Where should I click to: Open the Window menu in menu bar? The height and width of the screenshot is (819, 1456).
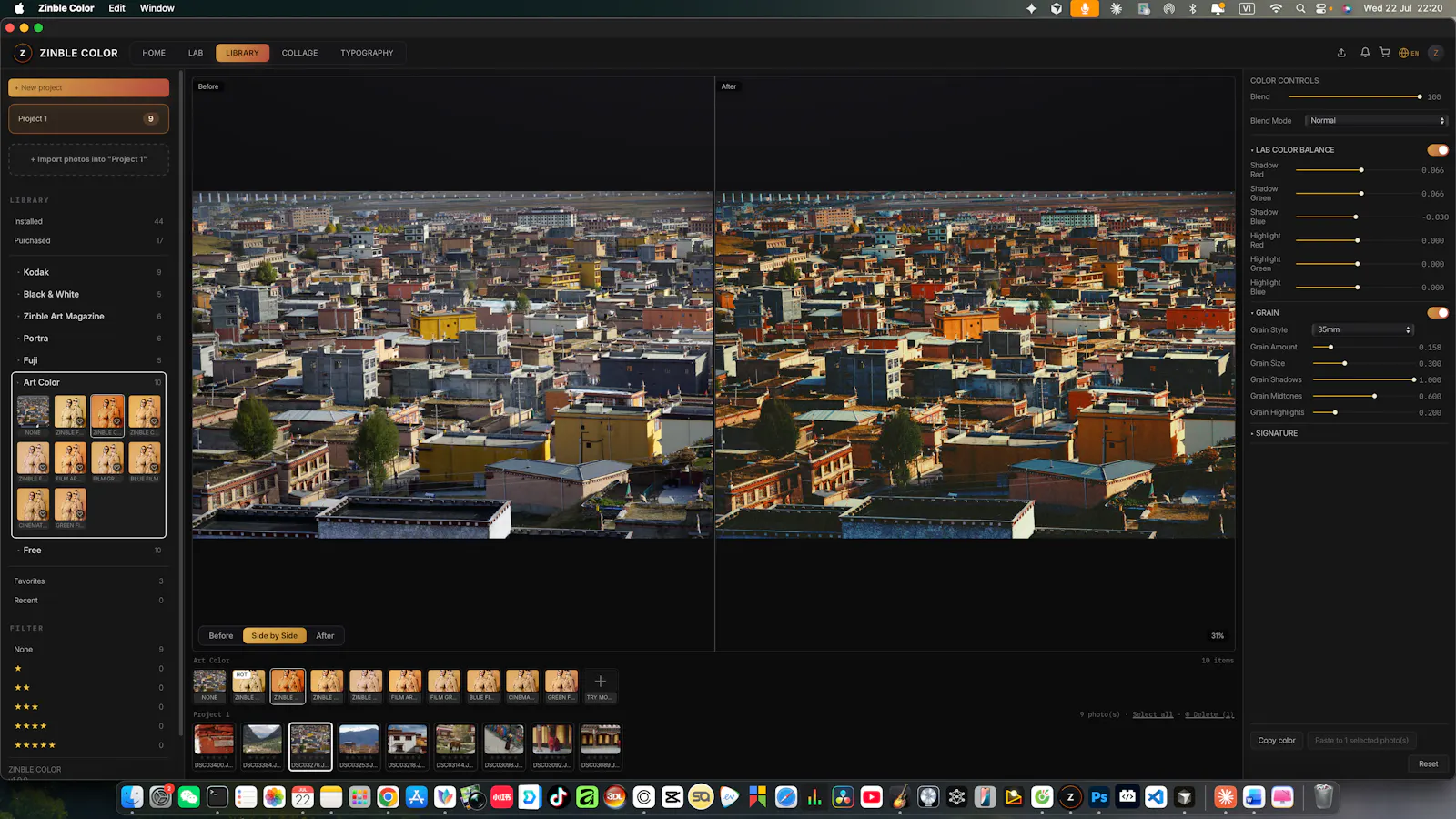(x=157, y=8)
